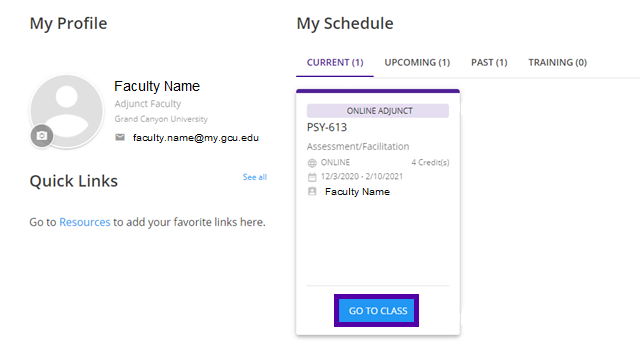Click the calendar icon beside course dates
Image resolution: width=640 pixels, height=362 pixels.
tap(312, 177)
